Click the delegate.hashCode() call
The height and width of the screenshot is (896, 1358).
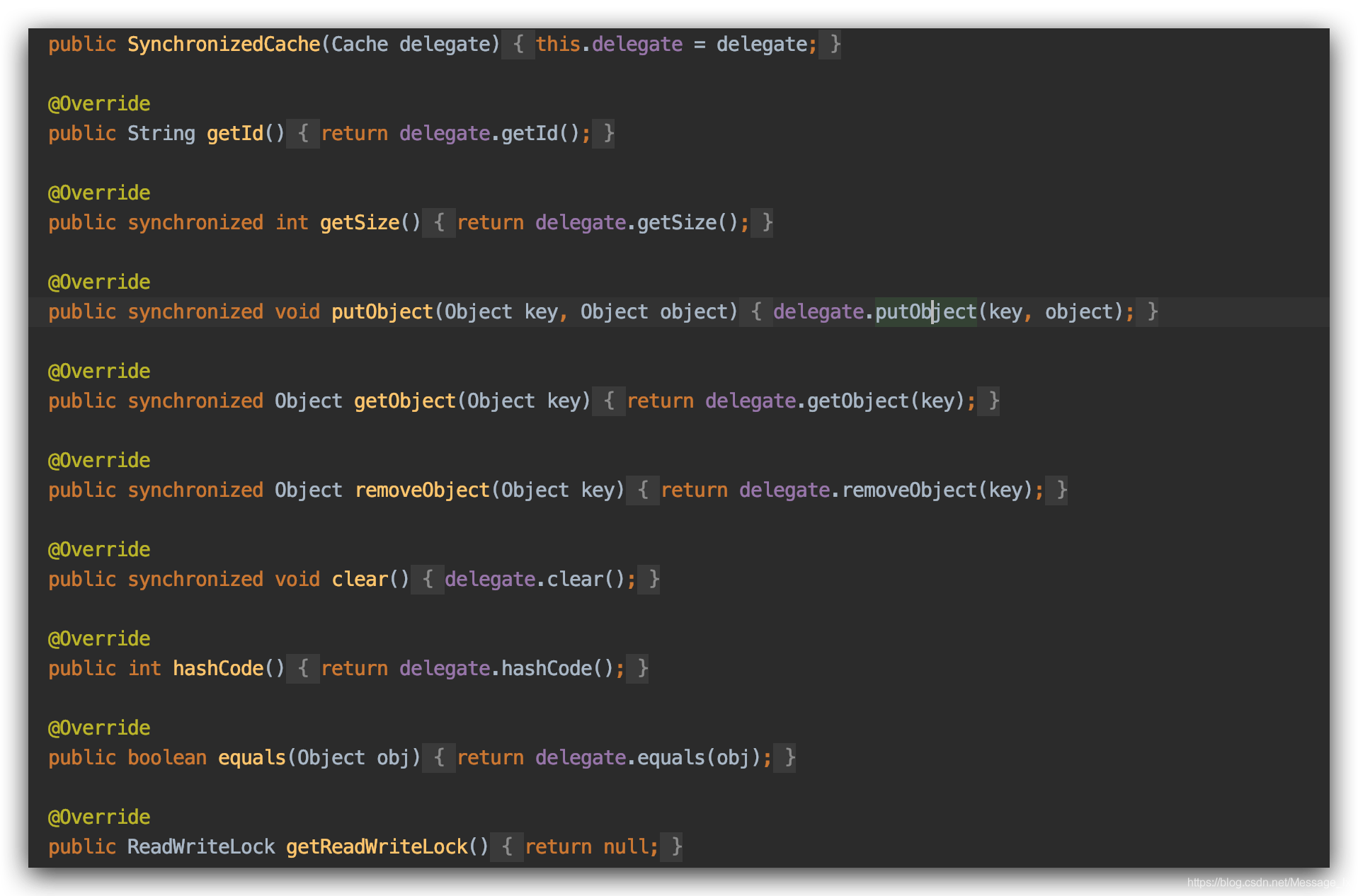(x=507, y=669)
